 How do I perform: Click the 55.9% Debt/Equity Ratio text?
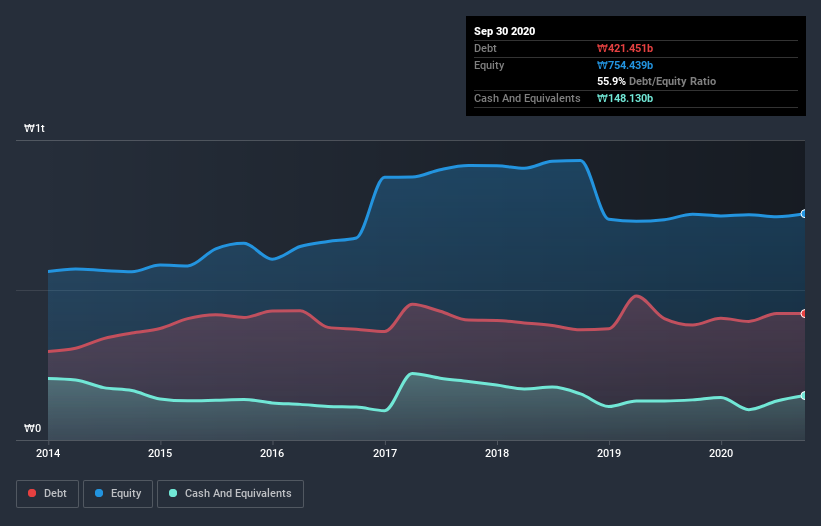657,81
